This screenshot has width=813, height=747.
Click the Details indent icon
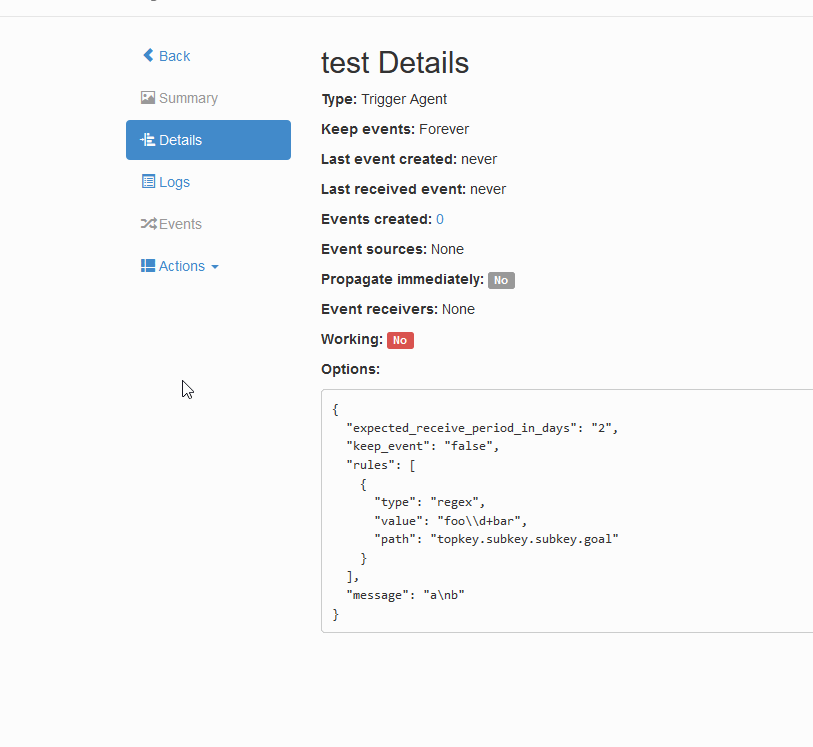pyautogui.click(x=148, y=139)
